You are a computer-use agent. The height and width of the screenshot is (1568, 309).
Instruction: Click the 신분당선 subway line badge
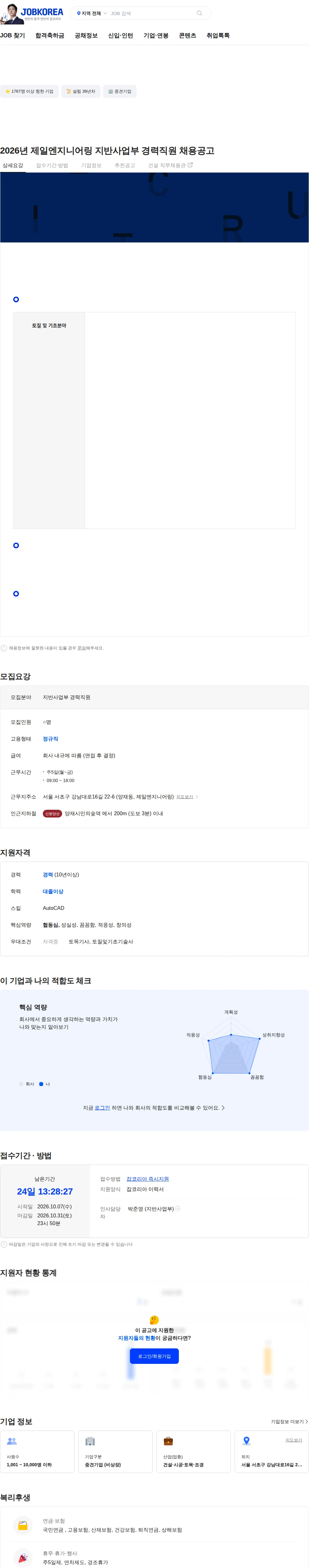coord(52,814)
